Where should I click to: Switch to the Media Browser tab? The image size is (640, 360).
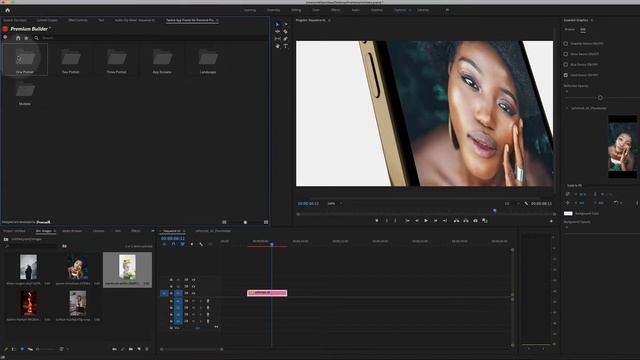(72, 231)
